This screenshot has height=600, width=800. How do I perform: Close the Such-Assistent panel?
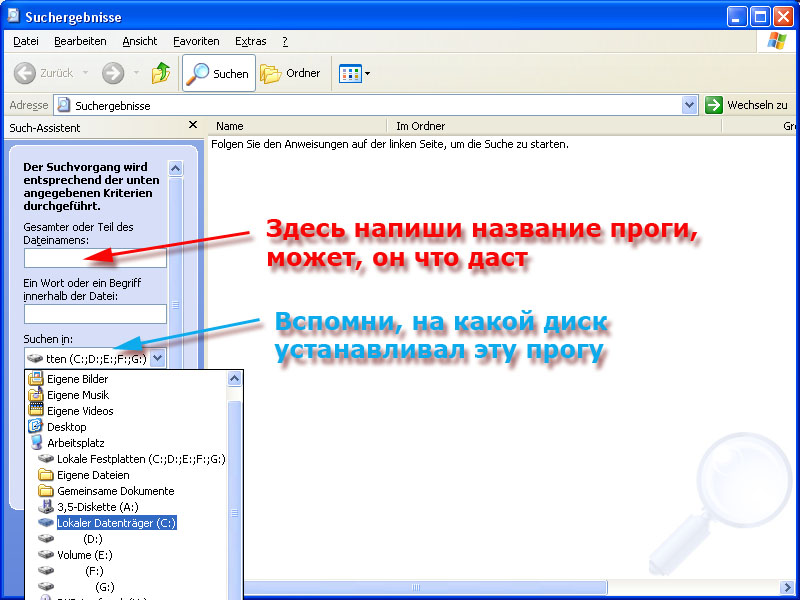193,126
